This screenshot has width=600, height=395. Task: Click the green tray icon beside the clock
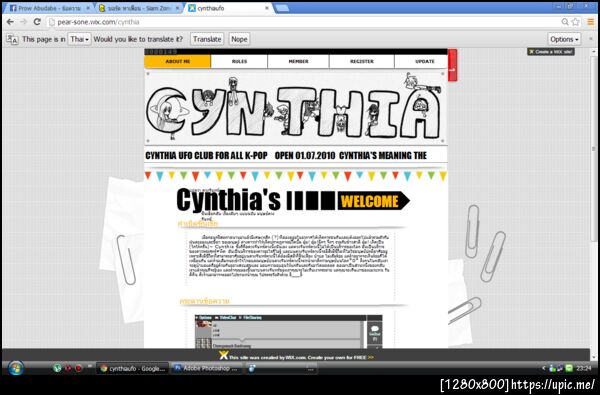(x=569, y=368)
